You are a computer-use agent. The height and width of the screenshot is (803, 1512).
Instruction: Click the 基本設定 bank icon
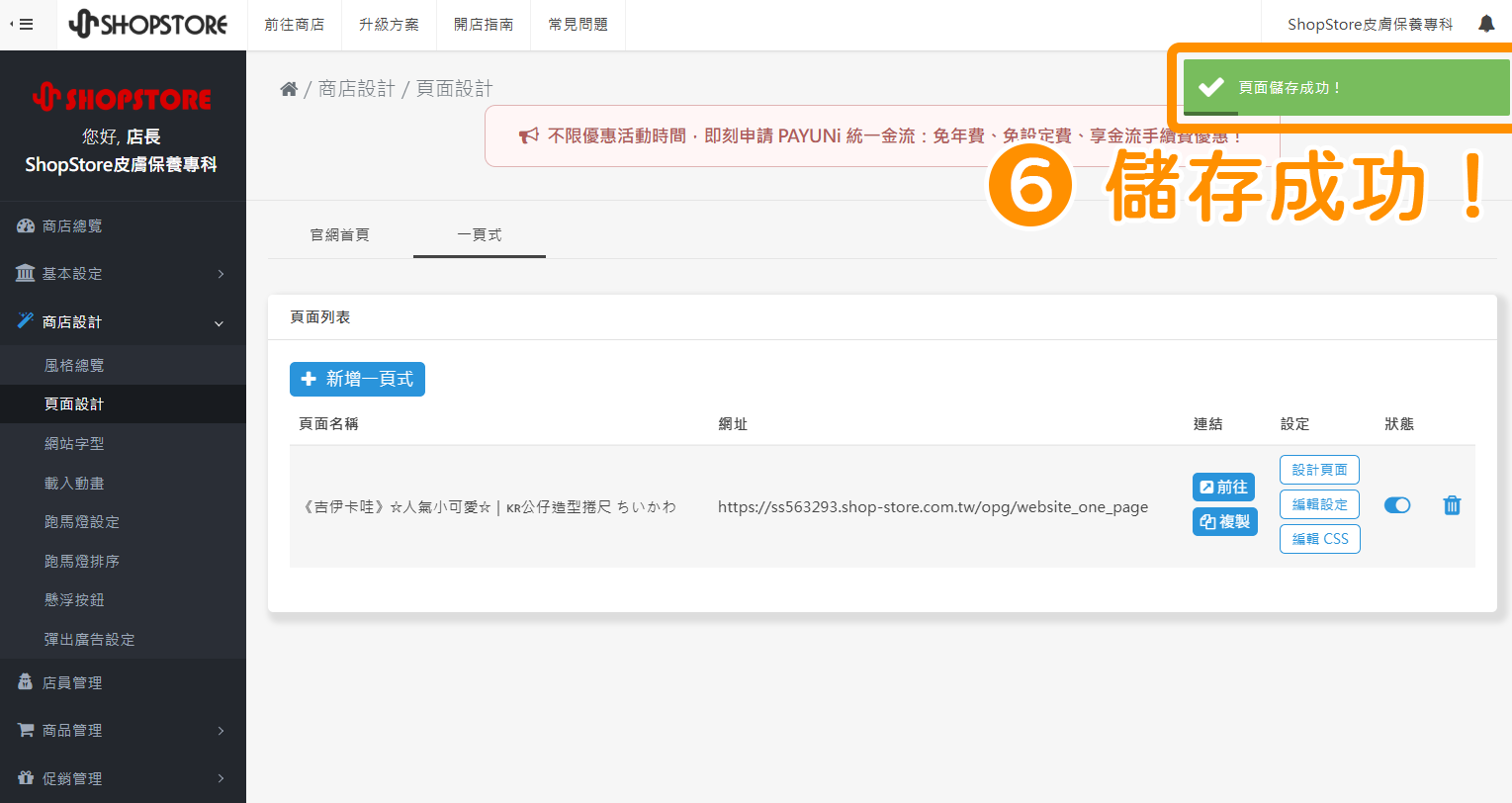click(26, 273)
